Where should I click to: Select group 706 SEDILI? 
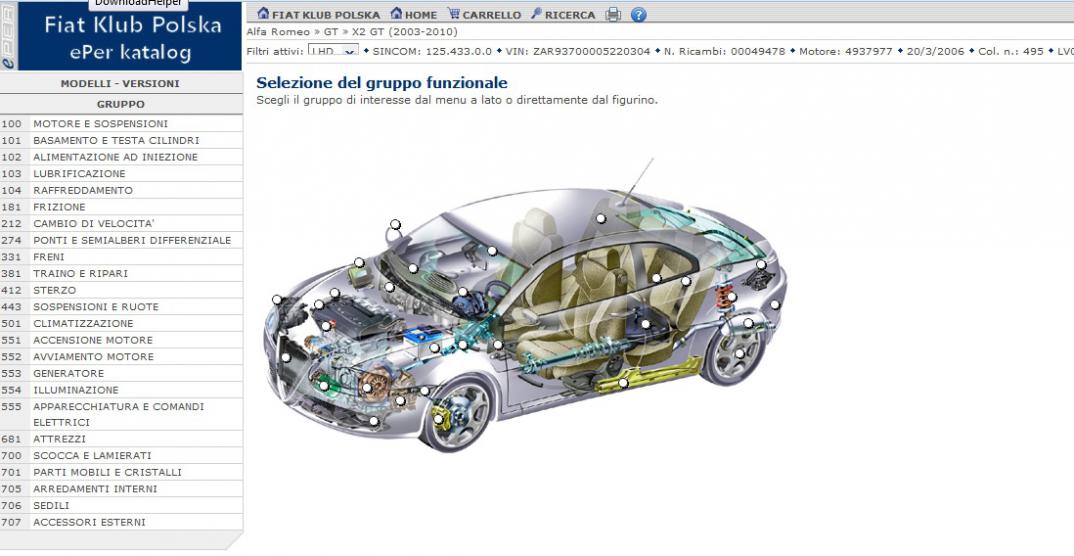coord(121,505)
